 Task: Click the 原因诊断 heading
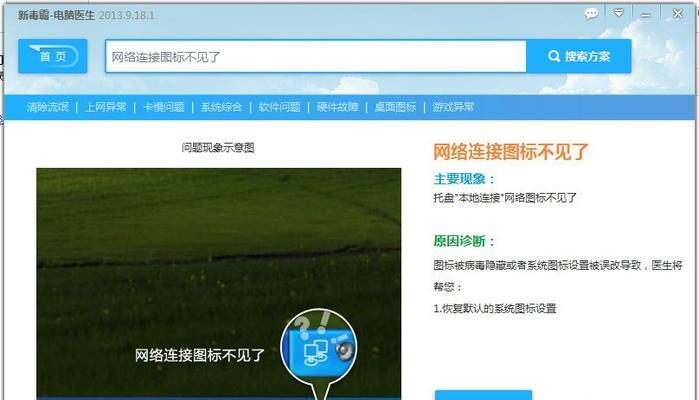pos(465,241)
